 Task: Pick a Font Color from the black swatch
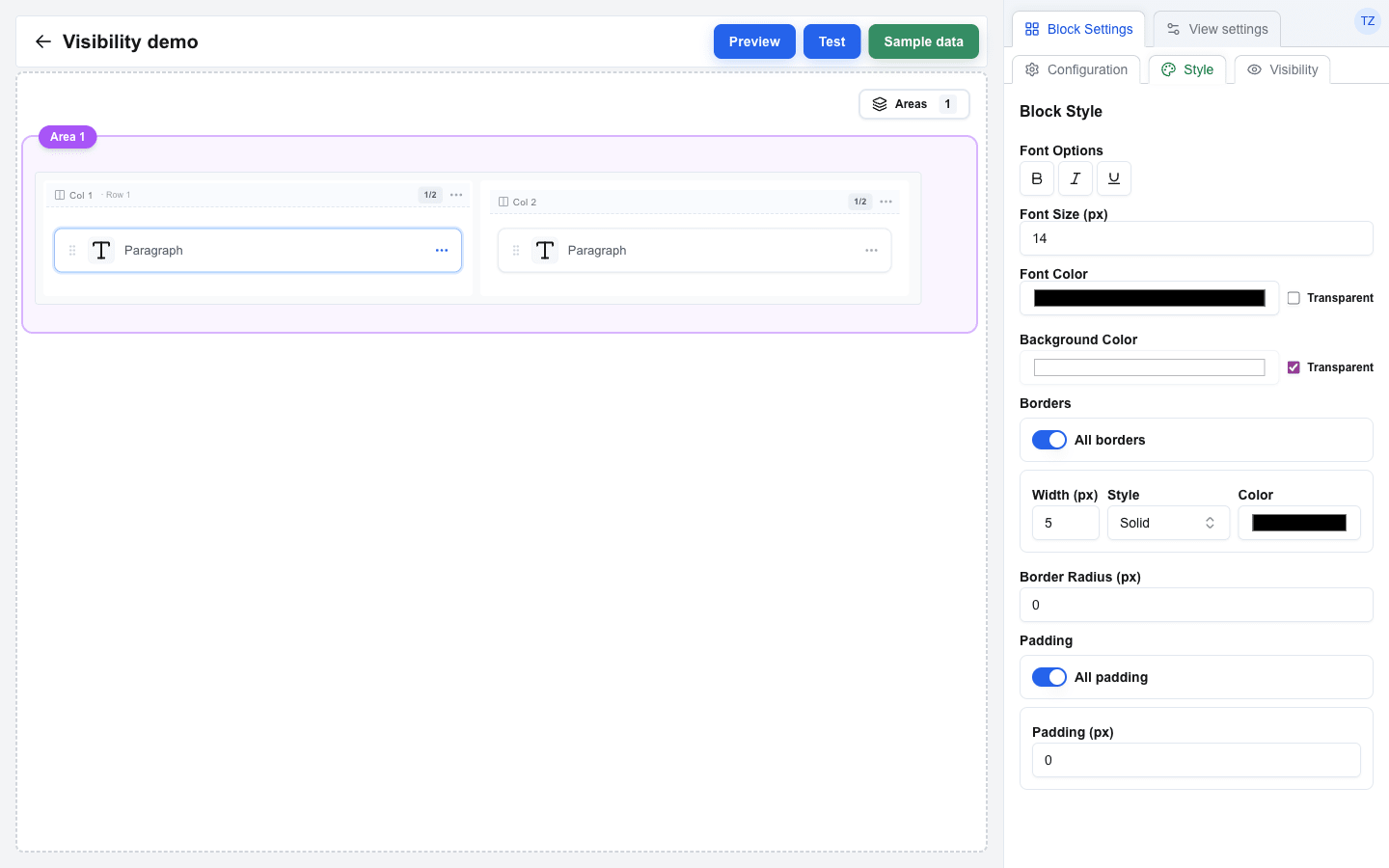pyautogui.click(x=1149, y=298)
